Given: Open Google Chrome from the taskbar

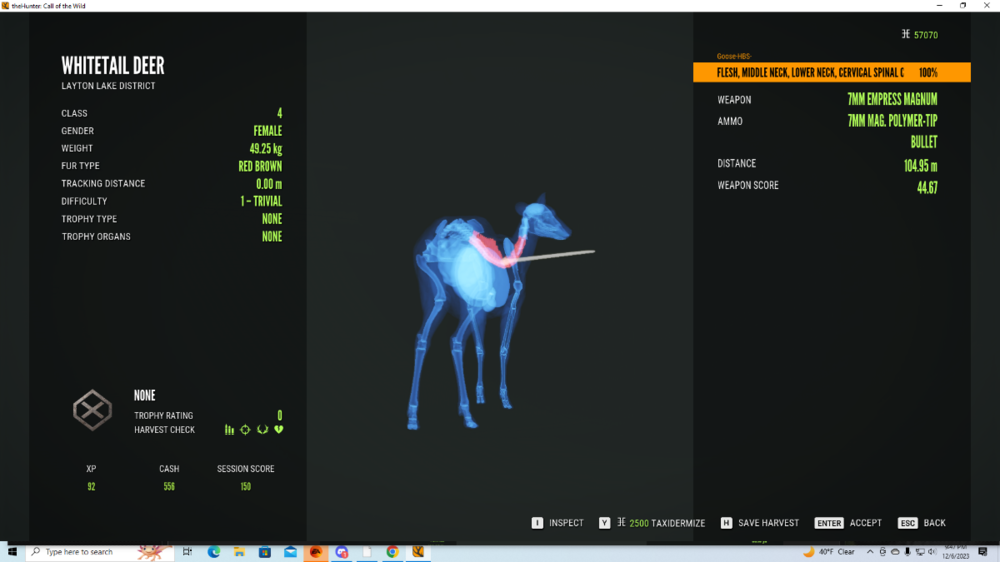Looking at the screenshot, I should pyautogui.click(x=392, y=552).
